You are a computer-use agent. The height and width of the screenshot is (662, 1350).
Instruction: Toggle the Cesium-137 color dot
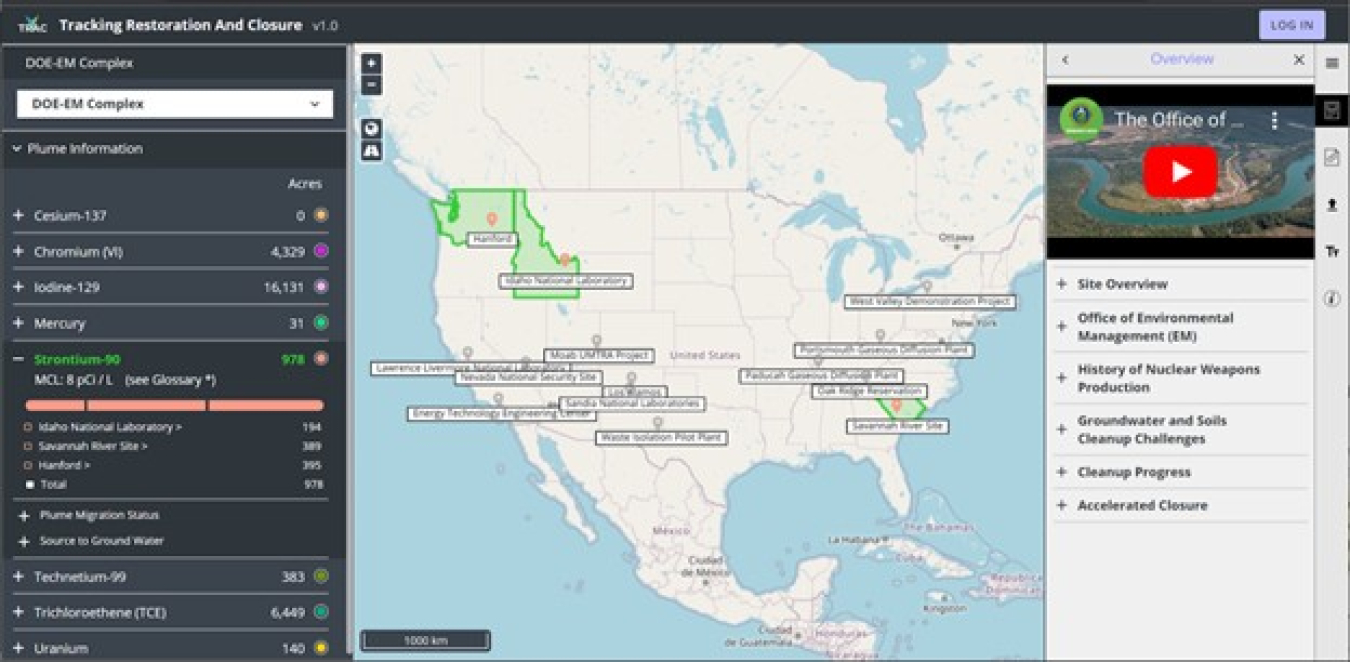[x=321, y=215]
